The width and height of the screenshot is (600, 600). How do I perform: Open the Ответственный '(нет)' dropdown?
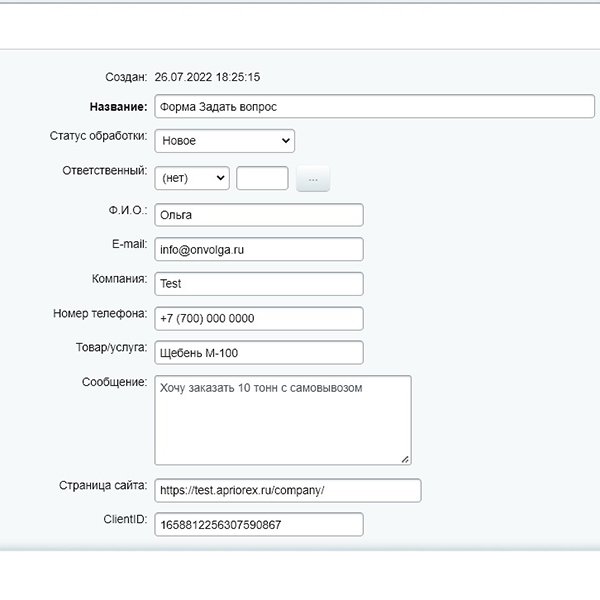192,178
